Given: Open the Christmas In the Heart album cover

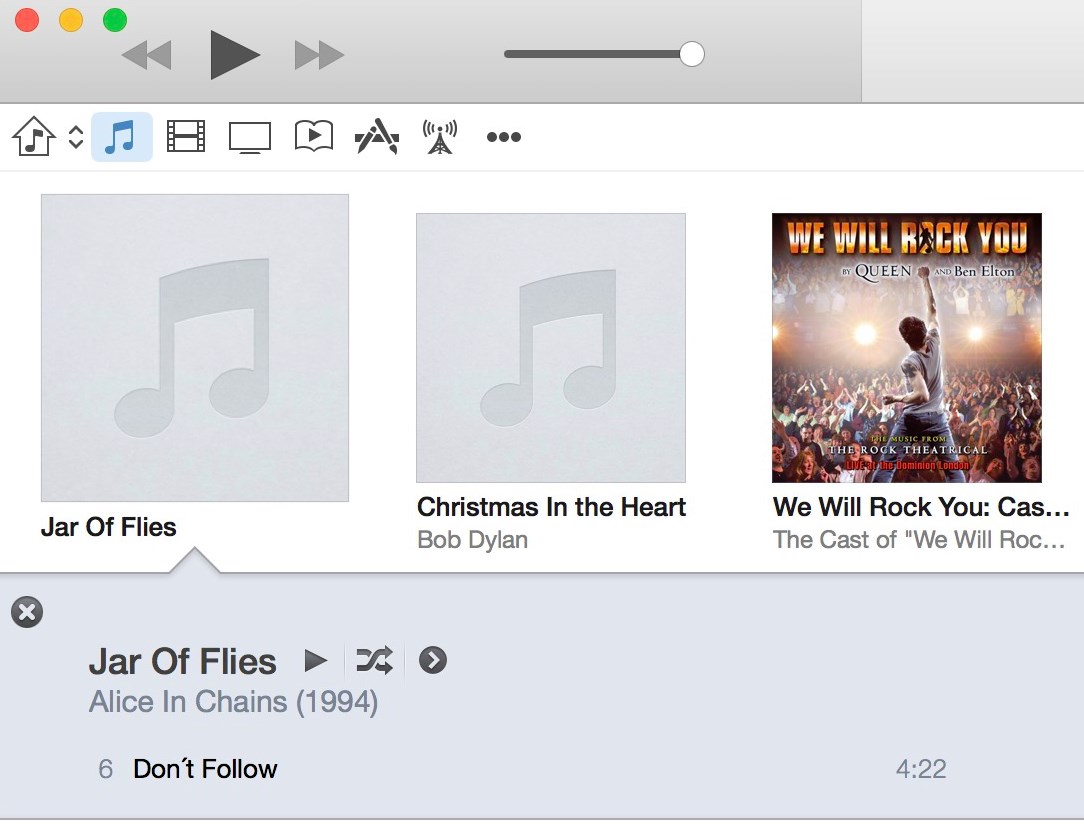Looking at the screenshot, I should point(551,348).
